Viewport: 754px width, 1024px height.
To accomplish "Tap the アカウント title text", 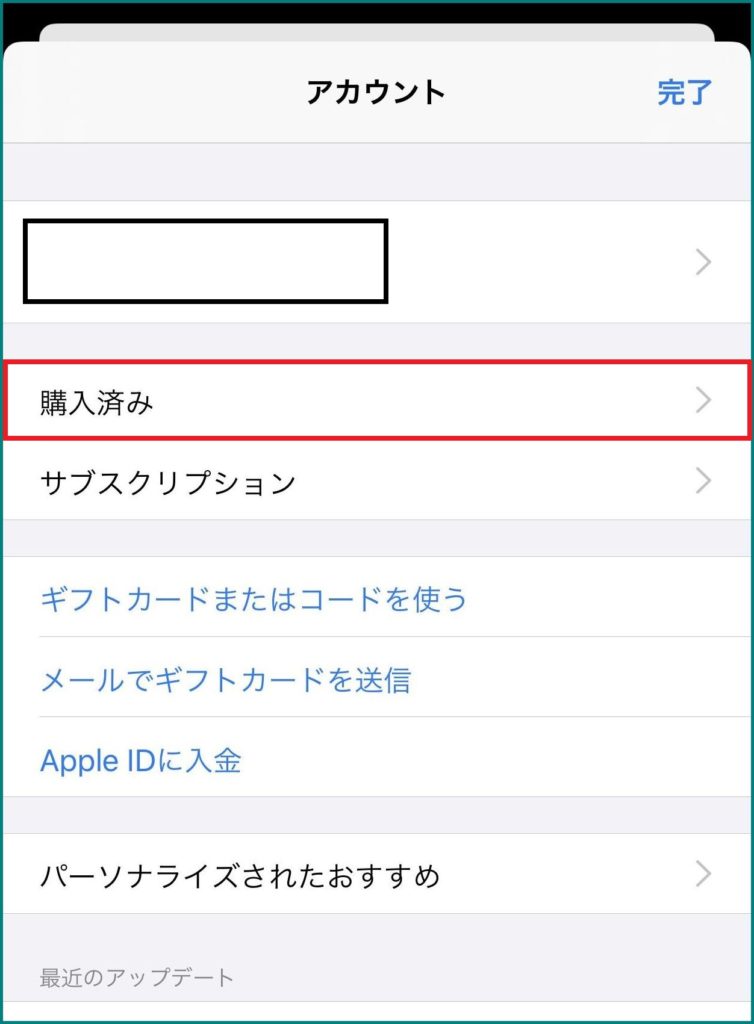I will pyautogui.click(x=376, y=92).
